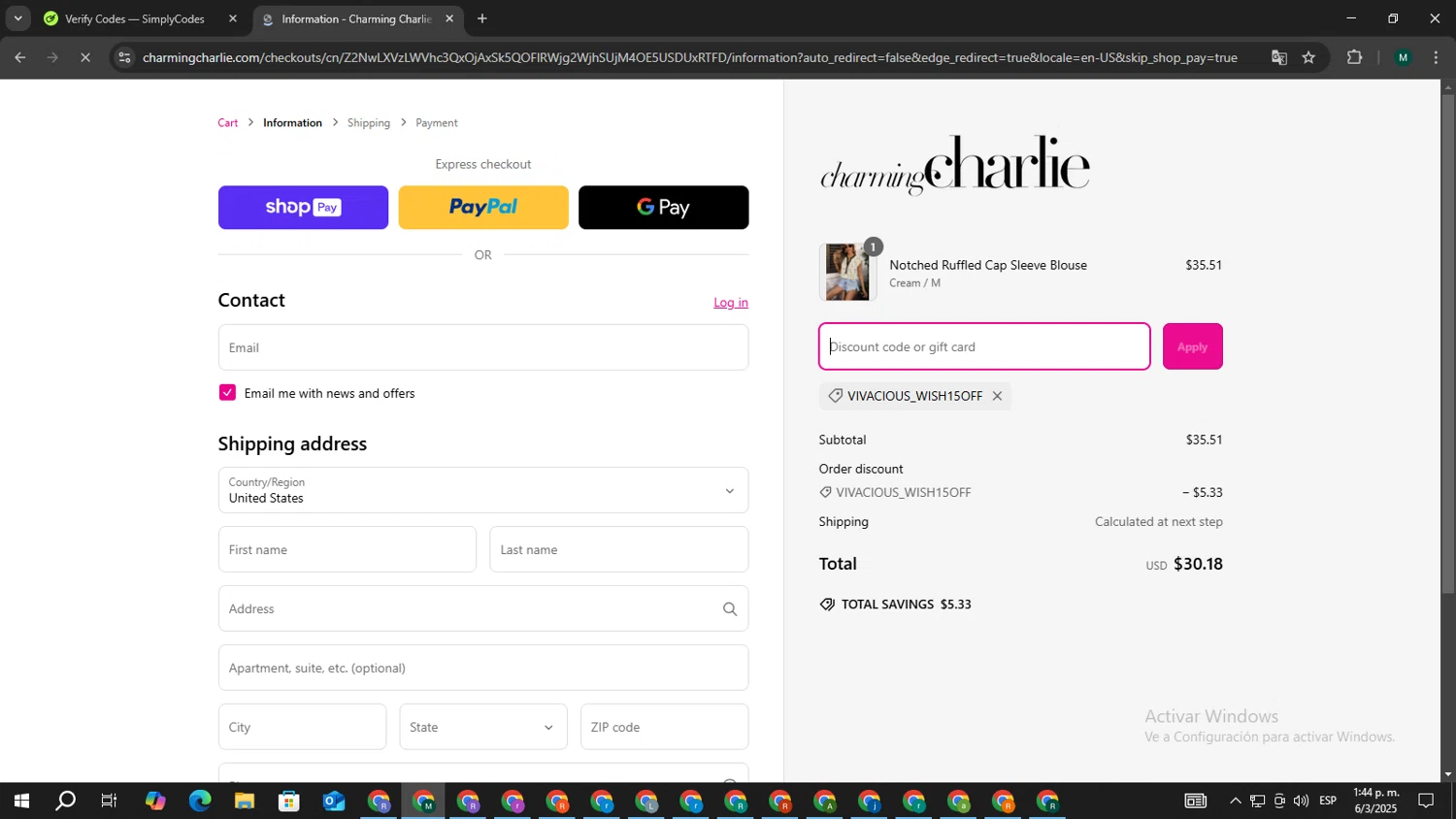Toggle Email me with news and offers
Viewport: 1456px width, 819px height.
point(227,393)
